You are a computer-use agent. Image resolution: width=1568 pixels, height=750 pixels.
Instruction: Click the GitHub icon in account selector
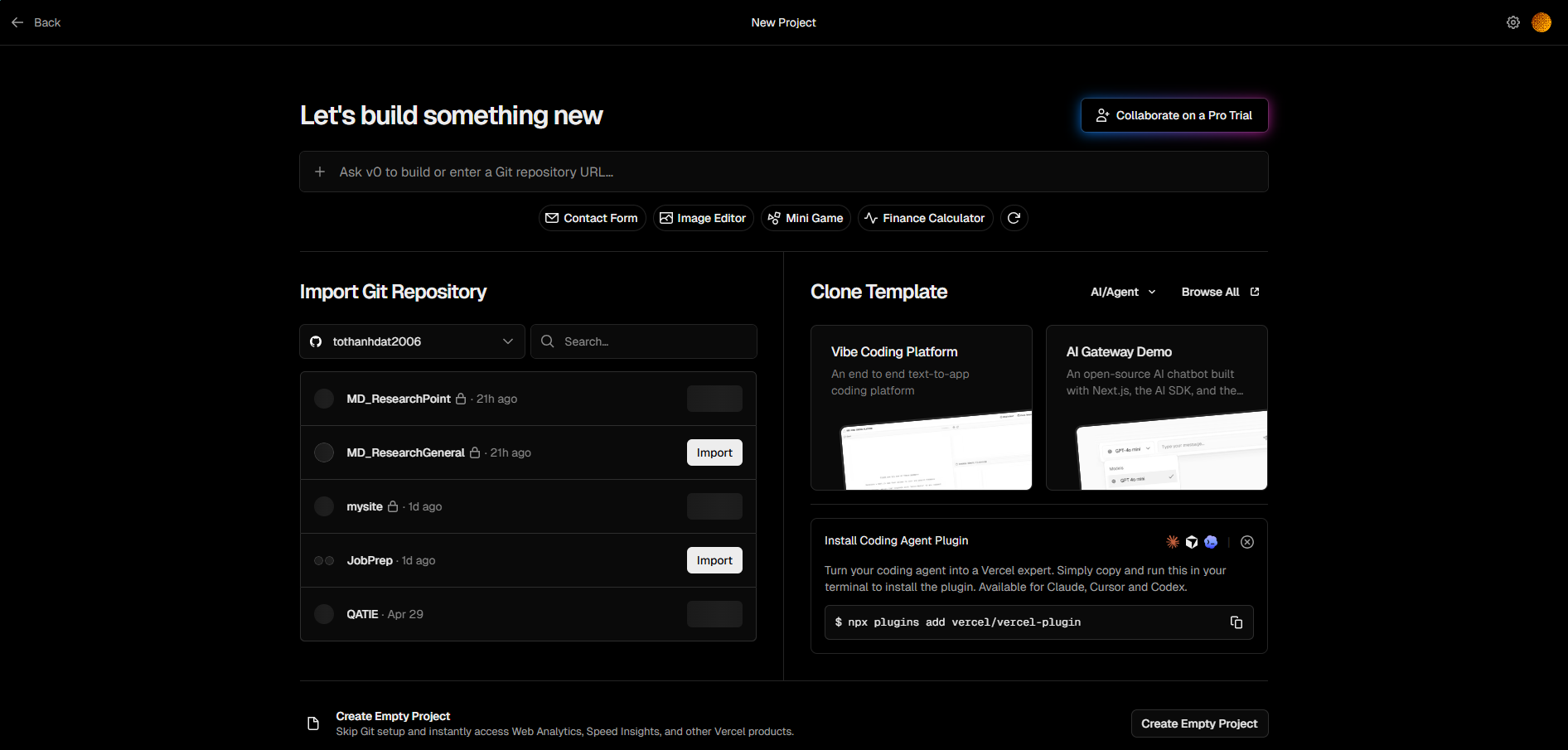point(316,341)
